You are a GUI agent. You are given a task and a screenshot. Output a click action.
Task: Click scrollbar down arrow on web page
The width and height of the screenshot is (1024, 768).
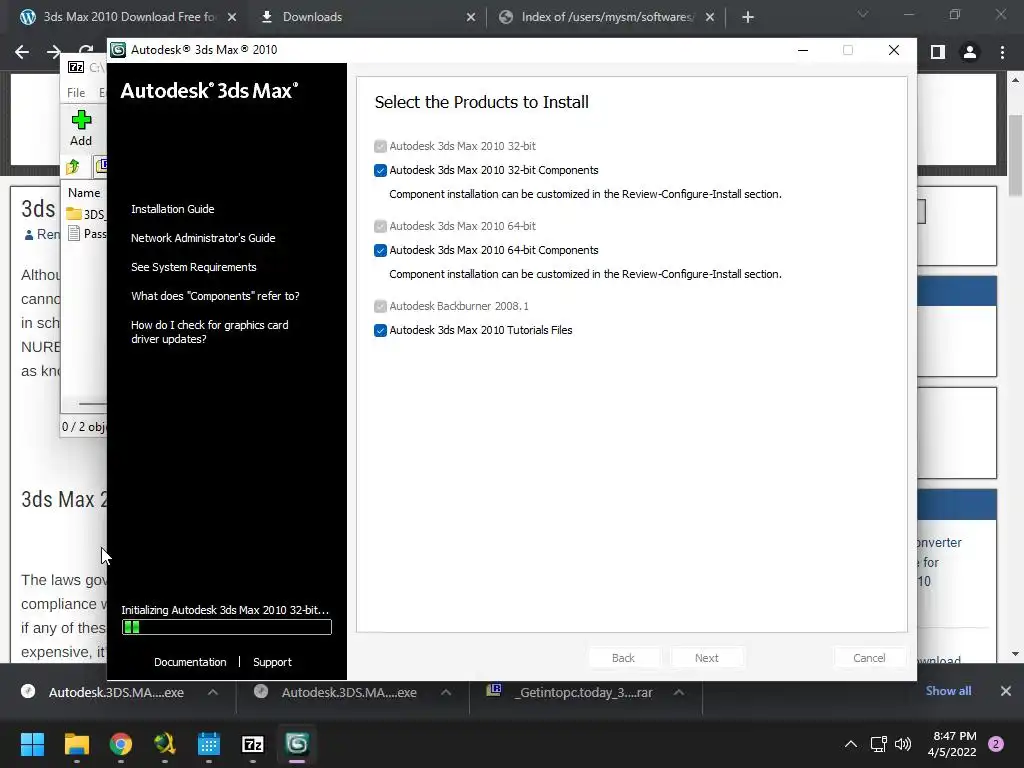click(1015, 654)
